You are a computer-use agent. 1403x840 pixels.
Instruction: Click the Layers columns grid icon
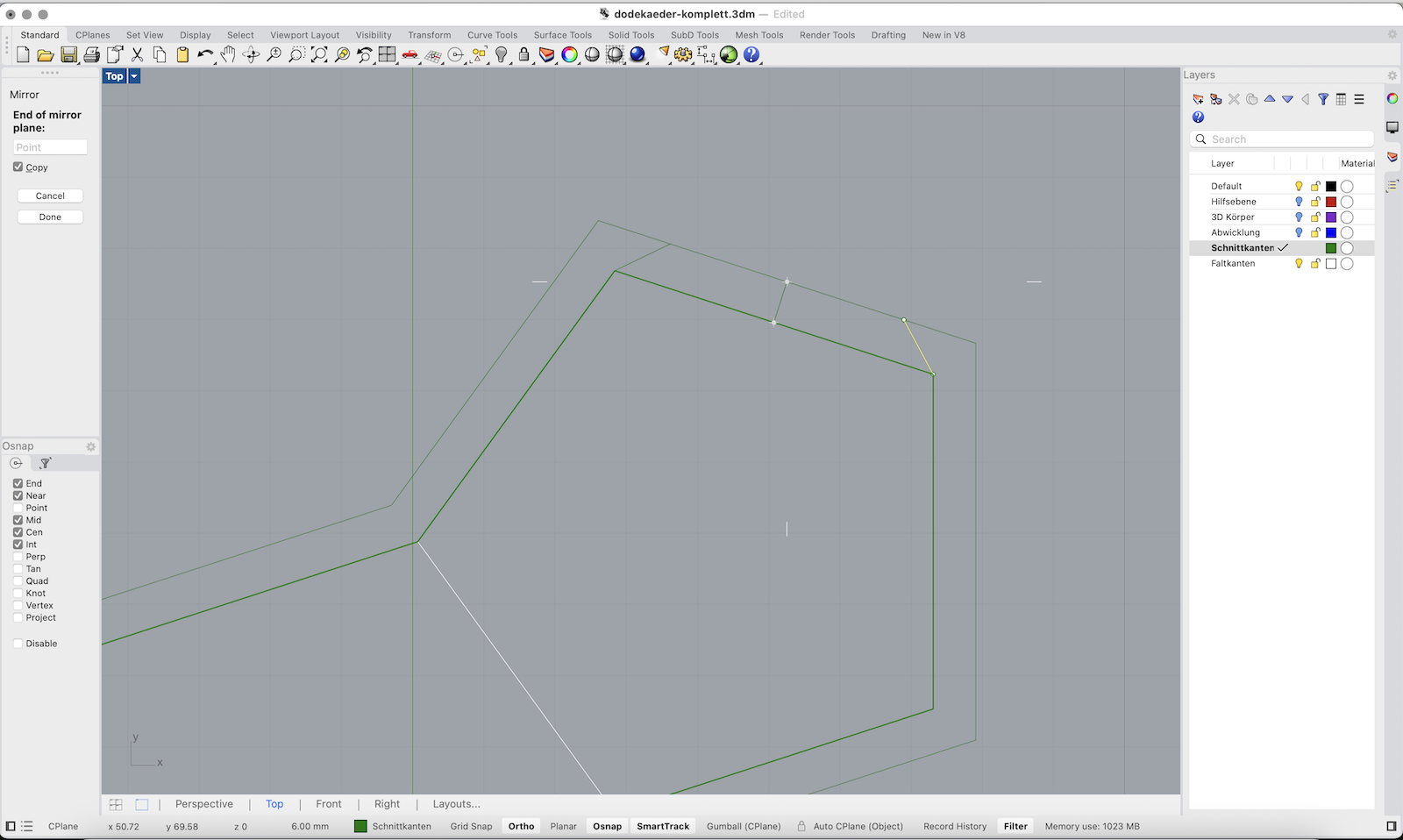click(1341, 99)
